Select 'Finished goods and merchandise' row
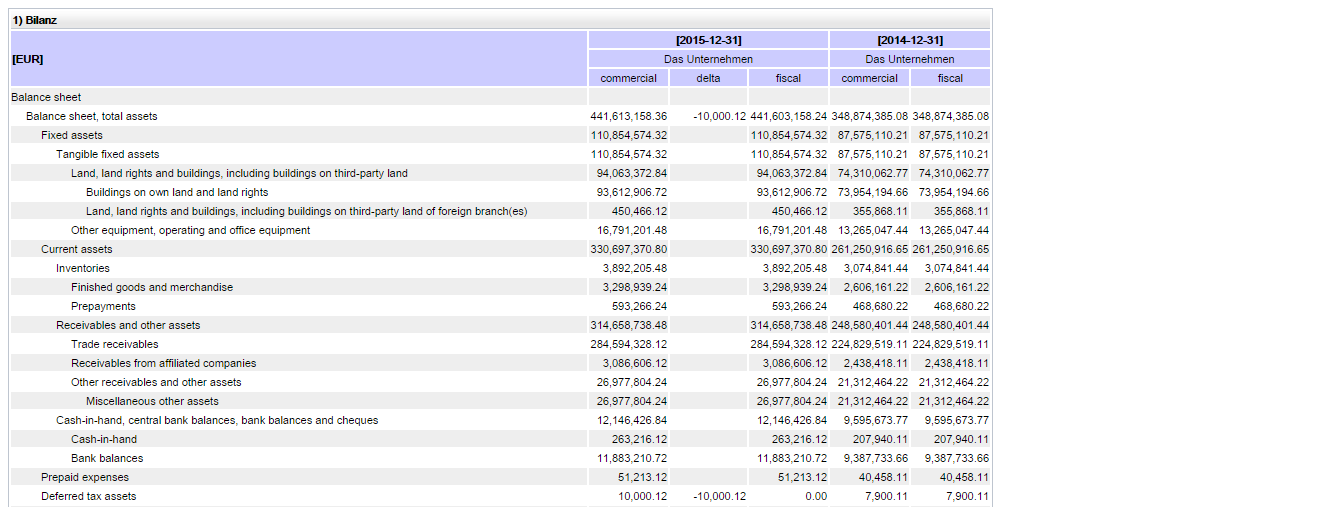 [x=152, y=287]
